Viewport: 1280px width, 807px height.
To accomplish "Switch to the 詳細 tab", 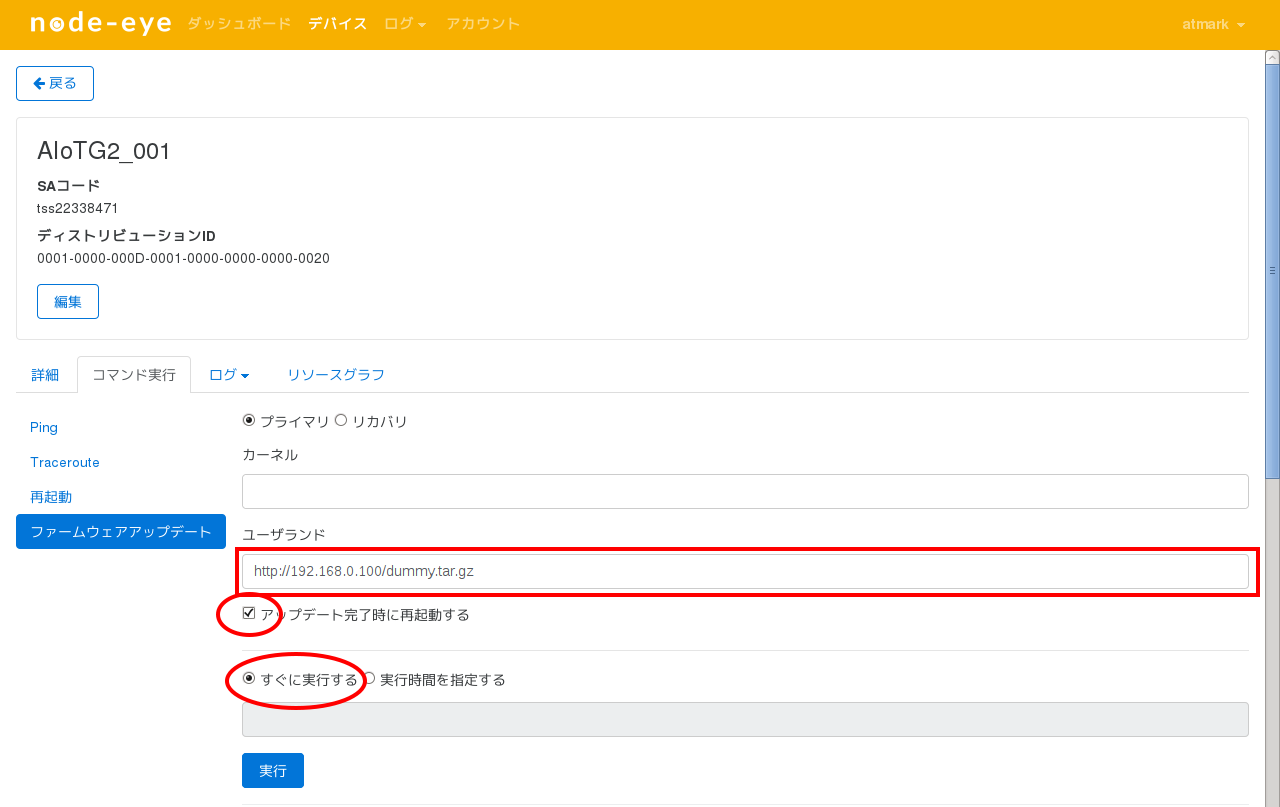I will pyautogui.click(x=45, y=375).
